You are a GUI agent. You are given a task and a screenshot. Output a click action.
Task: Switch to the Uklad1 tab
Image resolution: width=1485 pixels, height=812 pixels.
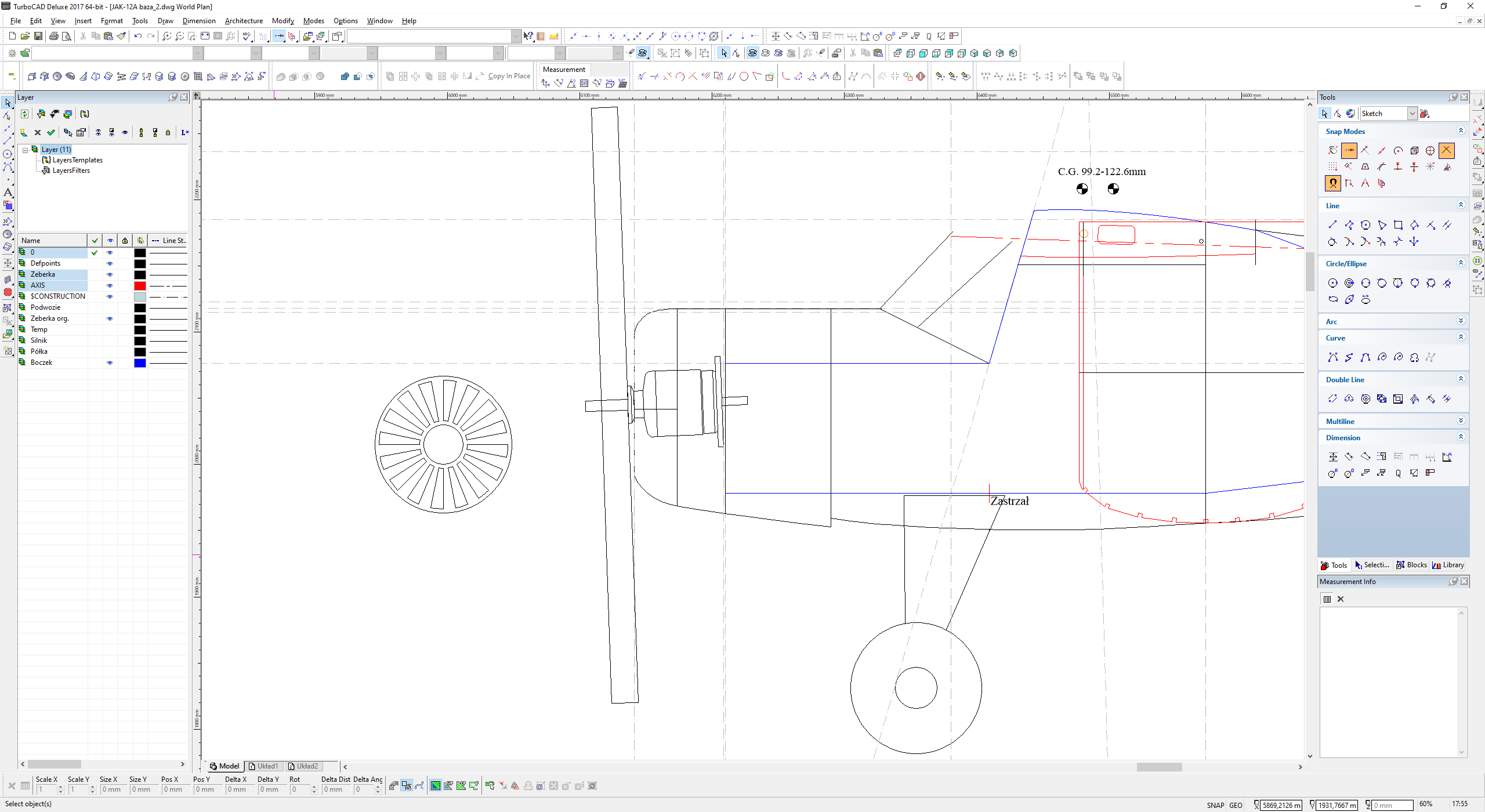pyautogui.click(x=264, y=766)
